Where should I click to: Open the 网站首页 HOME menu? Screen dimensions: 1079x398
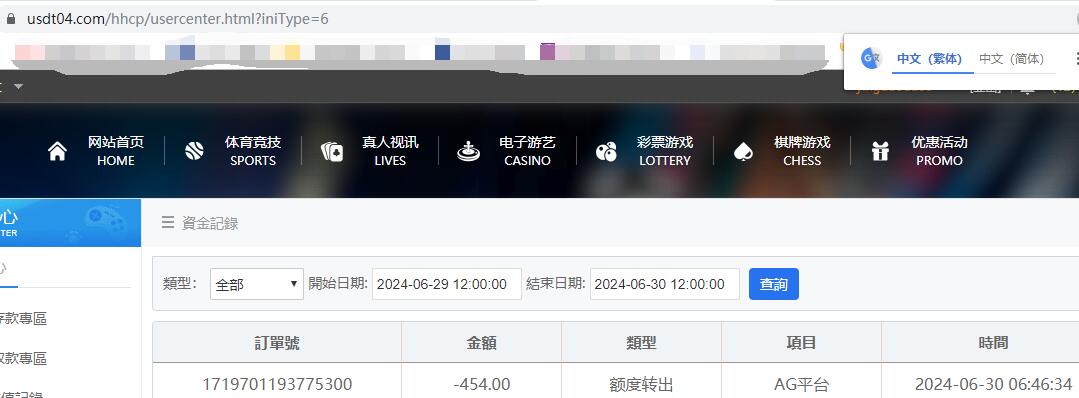click(116, 151)
